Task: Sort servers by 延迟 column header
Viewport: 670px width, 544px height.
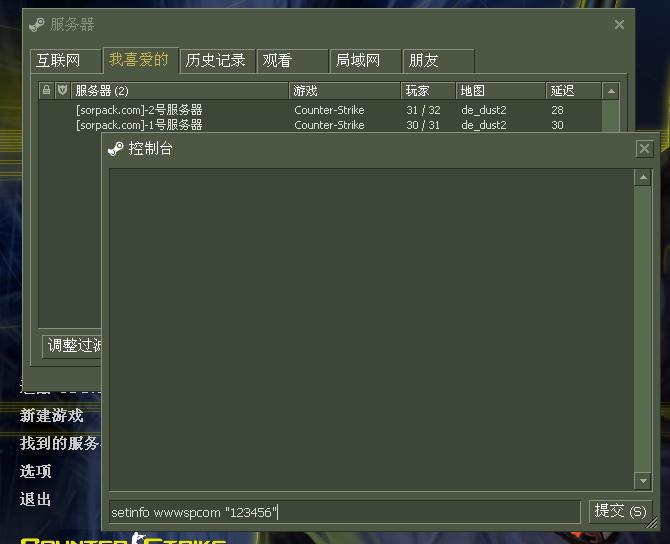Action: pos(573,91)
